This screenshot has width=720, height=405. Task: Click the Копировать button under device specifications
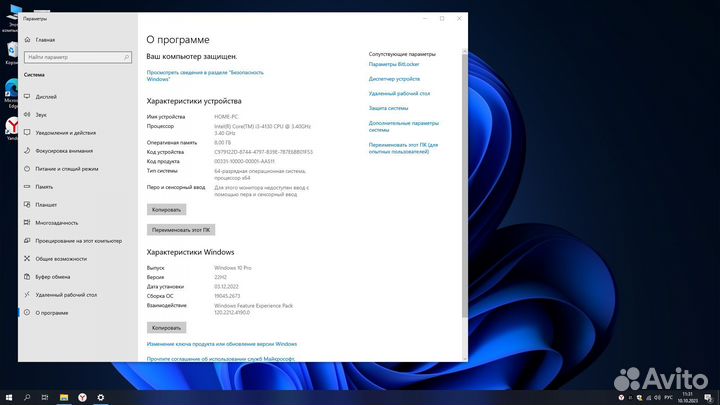(166, 210)
